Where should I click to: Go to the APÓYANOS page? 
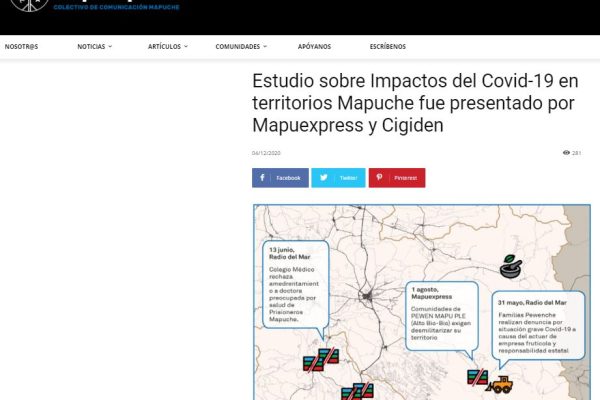coord(314,47)
